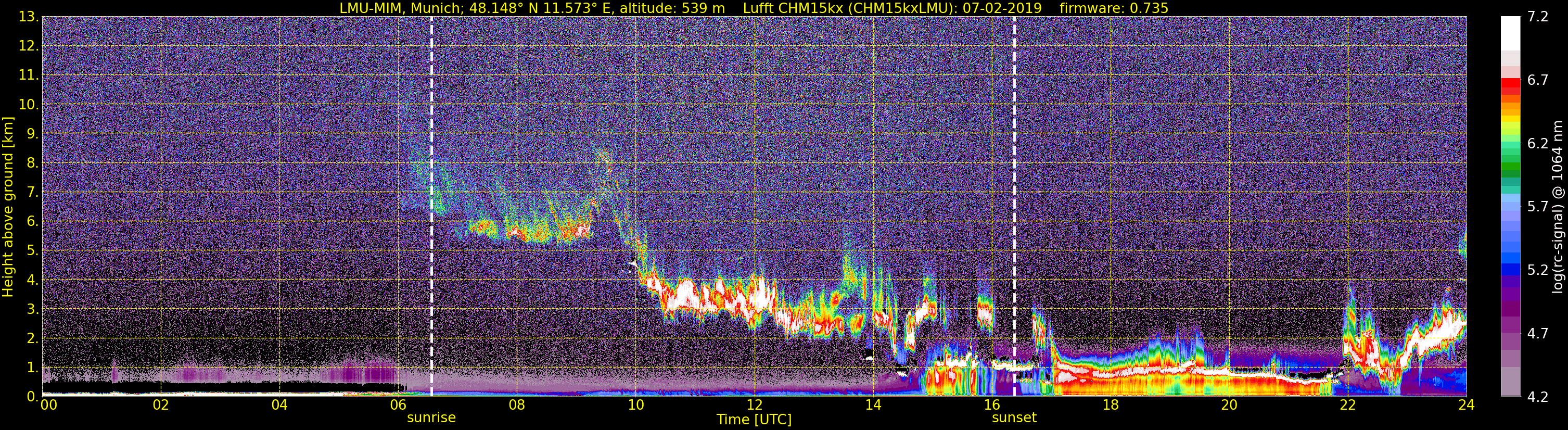Image resolution: width=1568 pixels, height=430 pixels.
Task: Click the colorbar tick label 7.2
Action: click(1538, 17)
